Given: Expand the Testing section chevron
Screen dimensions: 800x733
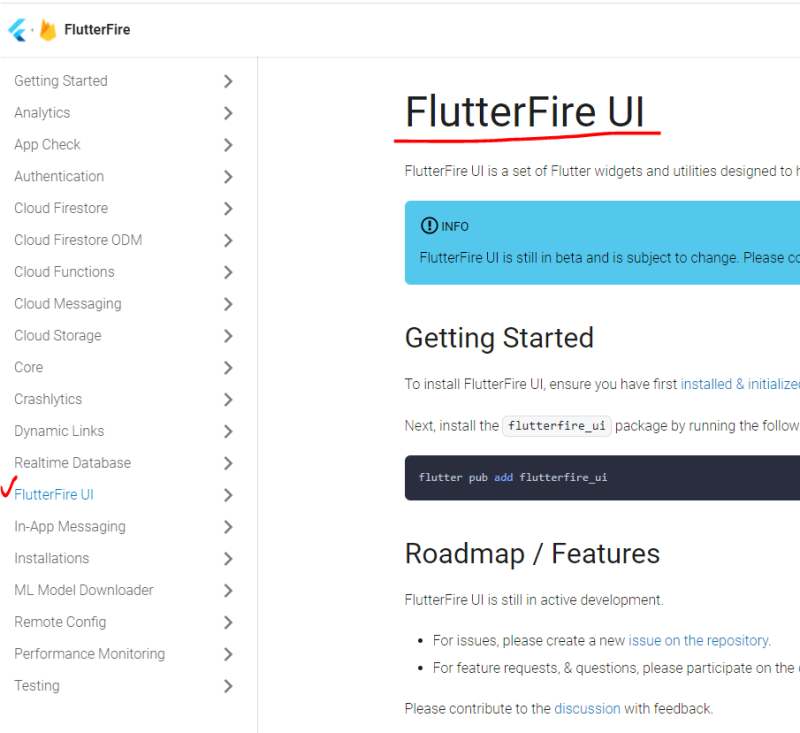Looking at the screenshot, I should tap(228, 686).
